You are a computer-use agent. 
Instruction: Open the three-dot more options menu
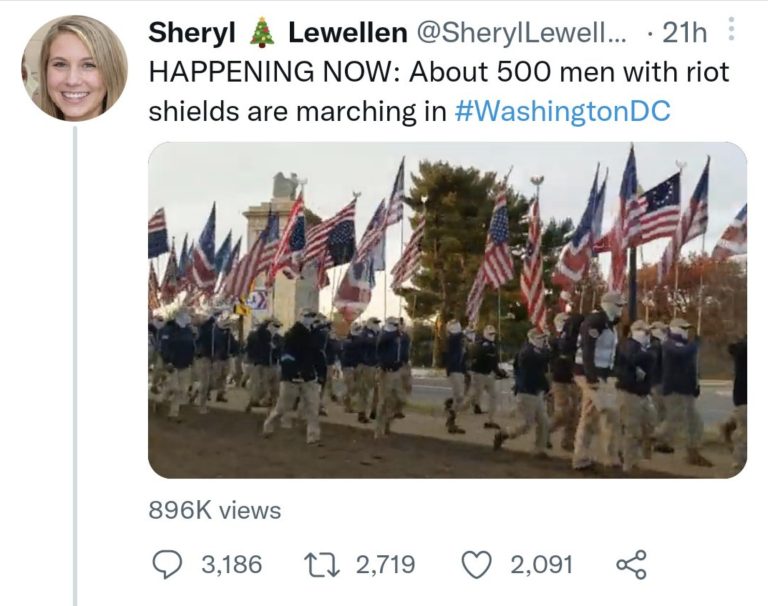click(x=733, y=32)
